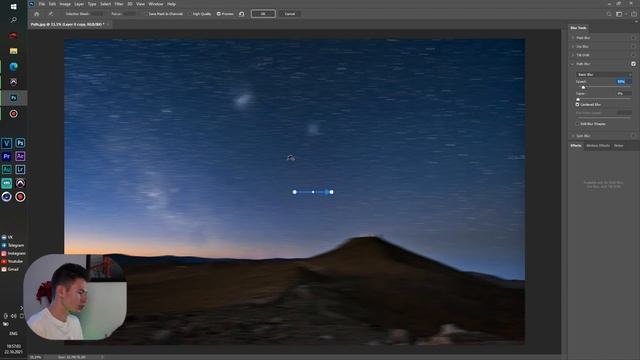The width and height of the screenshot is (640, 360).
Task: Launch the V app desktop shortcut
Action: pyautogui.click(x=7, y=143)
